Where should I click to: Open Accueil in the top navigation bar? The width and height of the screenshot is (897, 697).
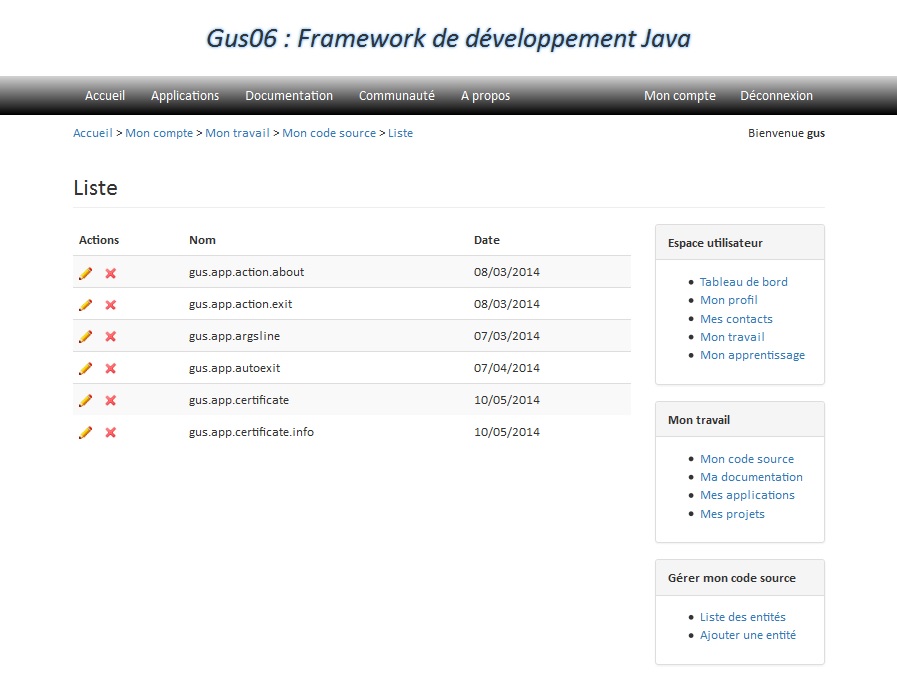pyautogui.click(x=105, y=96)
